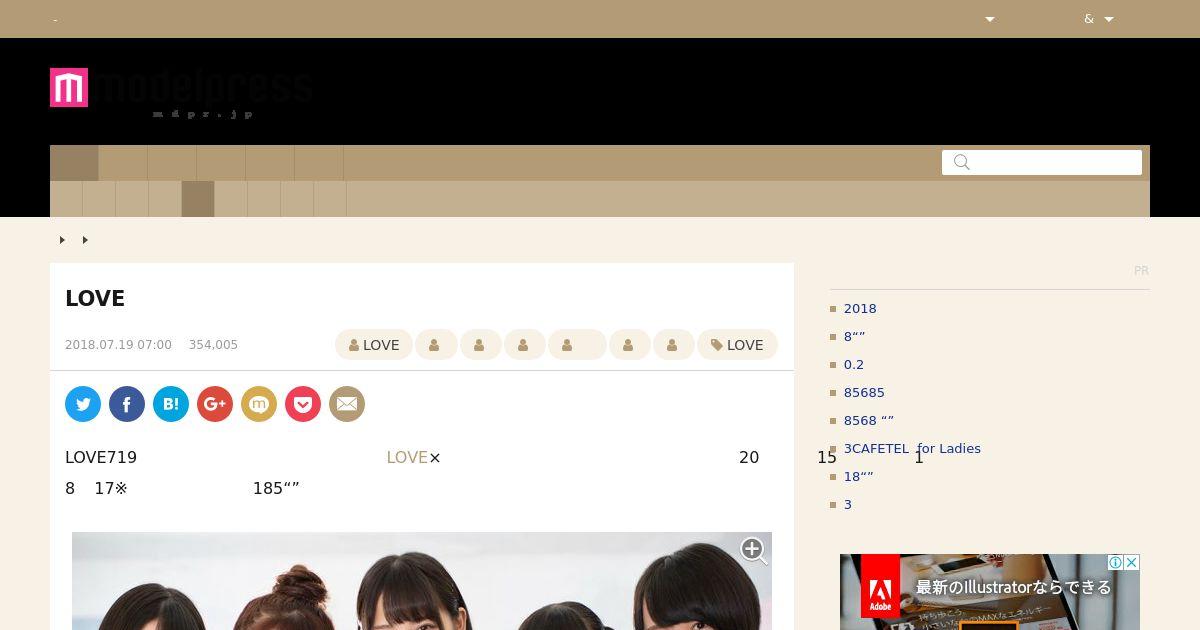The height and width of the screenshot is (630, 1200).
Task: Open the unlabeled top bar dropdown arrow
Action: 990,19
